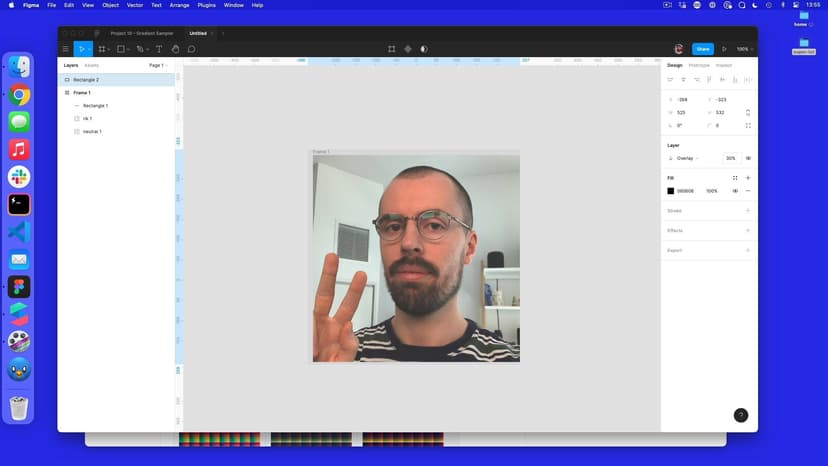Click the Align top icon
Screen dimensions: 828x466
(x=709, y=80)
